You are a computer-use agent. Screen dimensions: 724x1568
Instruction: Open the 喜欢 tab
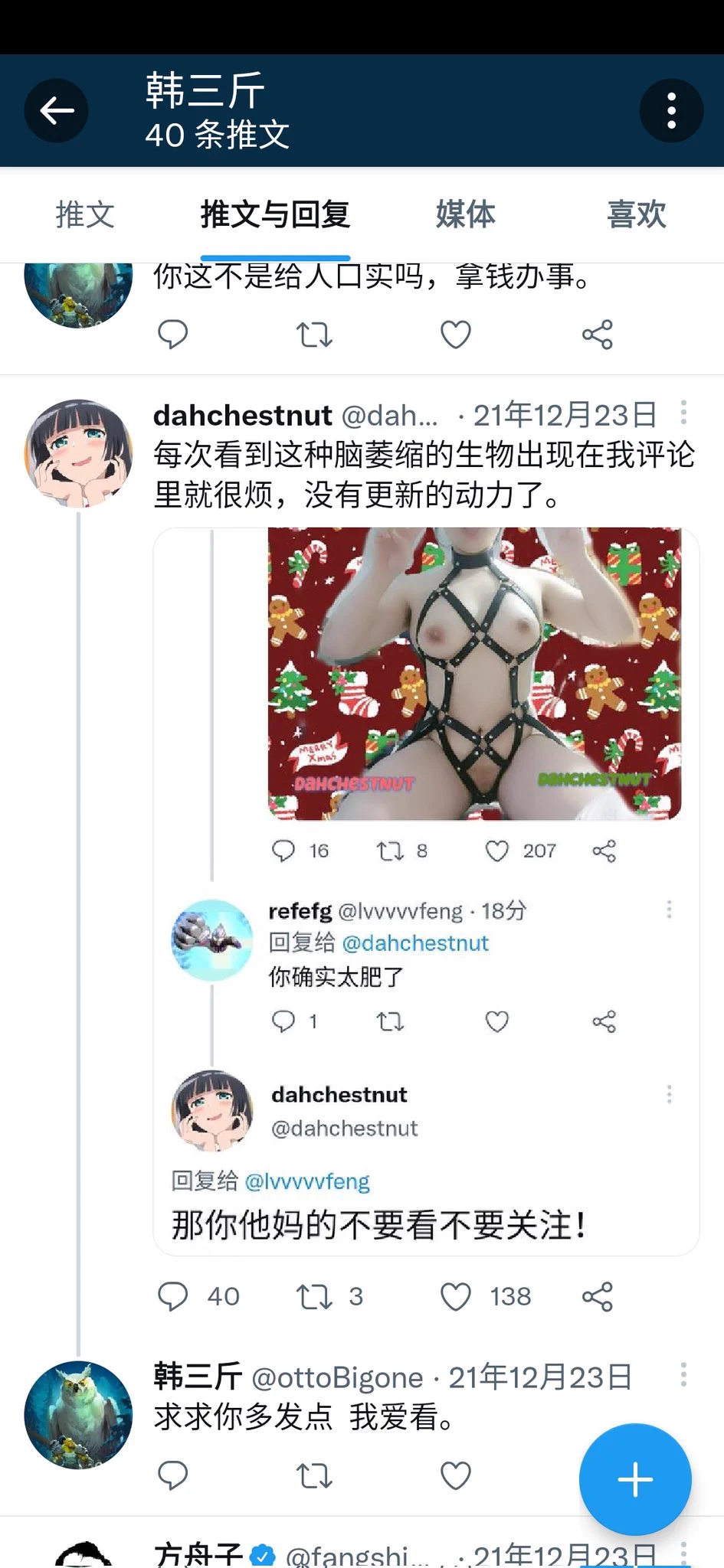coord(637,214)
